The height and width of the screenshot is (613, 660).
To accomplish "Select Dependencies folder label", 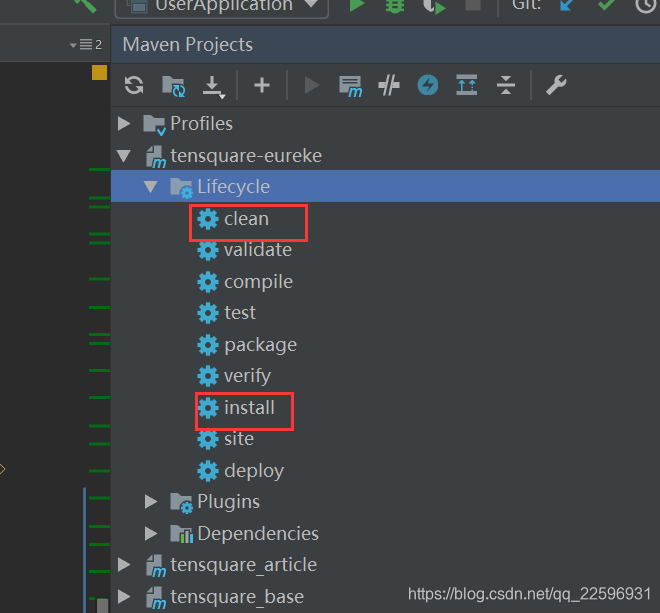I will pyautogui.click(x=258, y=533).
